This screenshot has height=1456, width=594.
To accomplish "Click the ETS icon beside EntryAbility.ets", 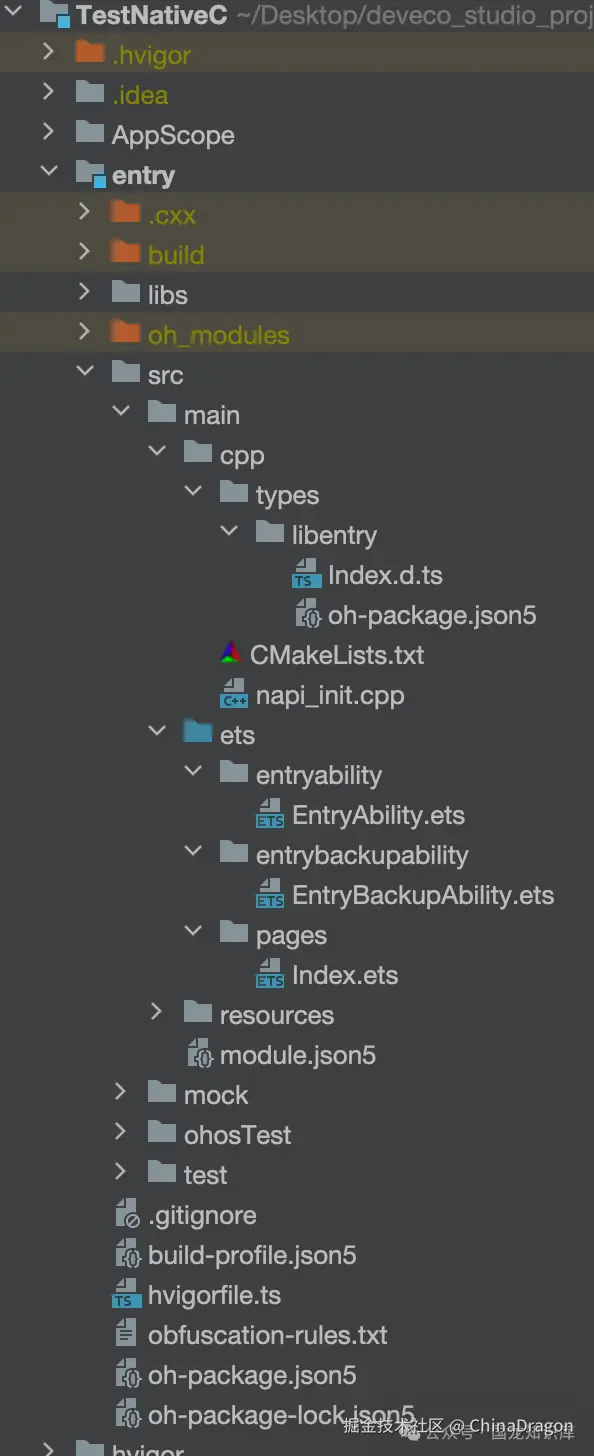I will (x=270, y=814).
